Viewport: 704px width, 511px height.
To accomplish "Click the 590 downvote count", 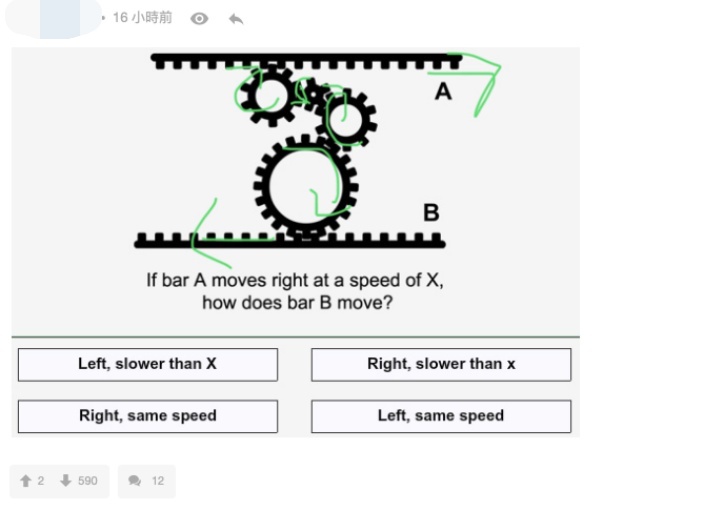I will pyautogui.click(x=88, y=481).
